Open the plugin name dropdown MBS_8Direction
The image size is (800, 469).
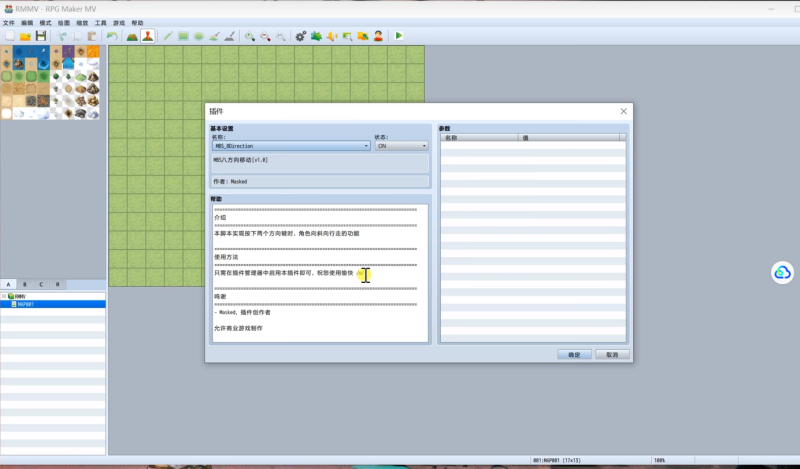click(x=291, y=146)
